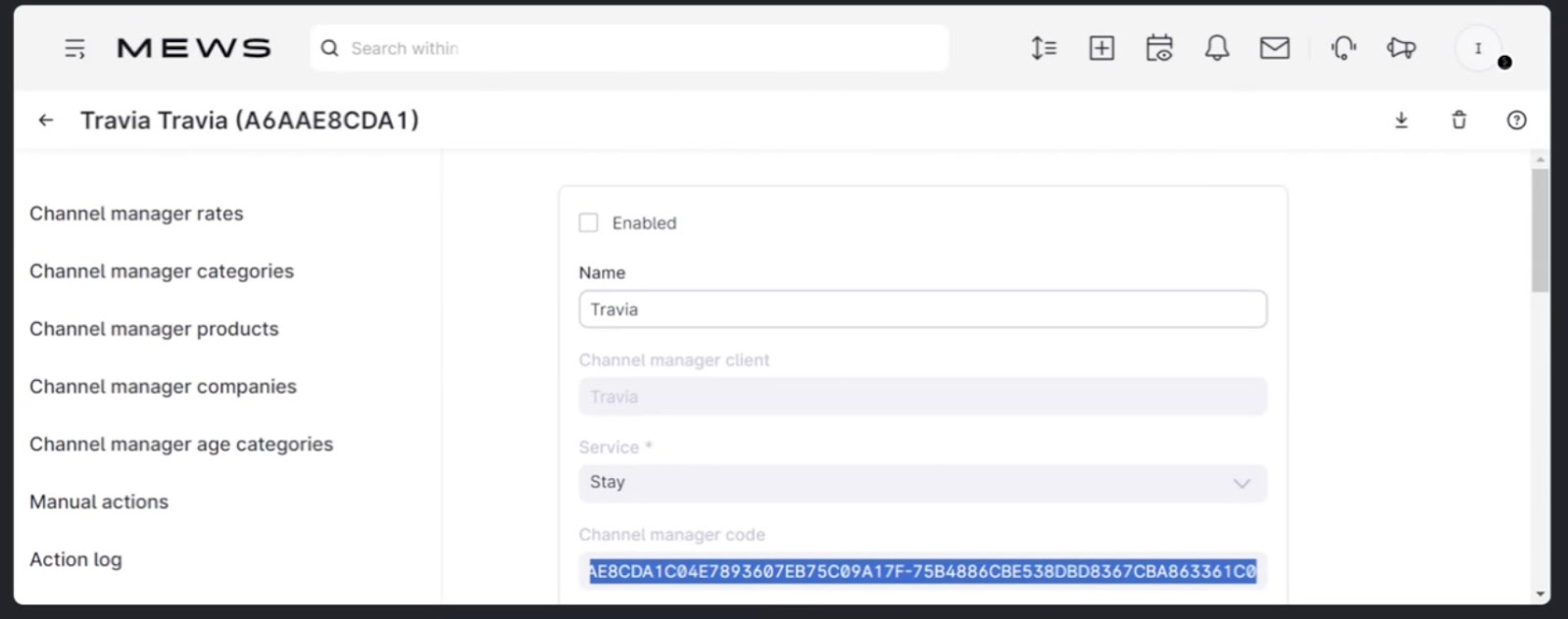Go back with the left arrow

[46, 120]
